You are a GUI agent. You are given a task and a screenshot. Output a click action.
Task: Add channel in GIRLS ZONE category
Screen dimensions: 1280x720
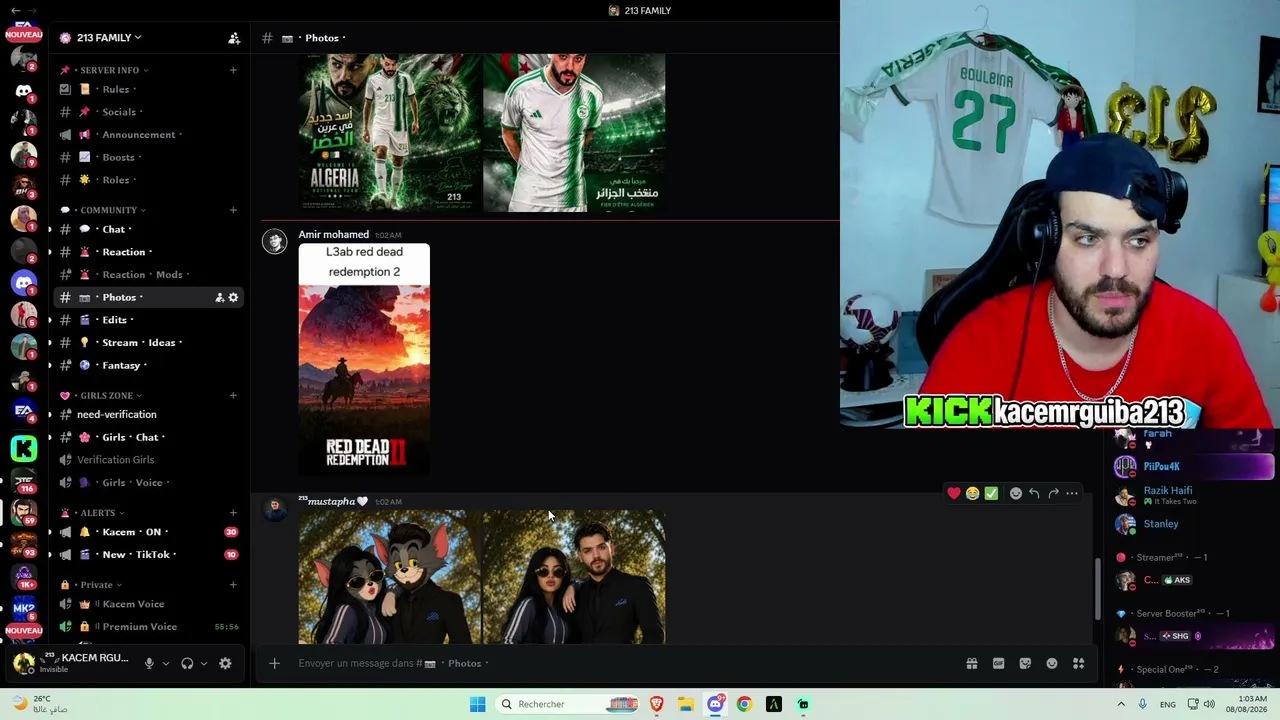(x=233, y=395)
